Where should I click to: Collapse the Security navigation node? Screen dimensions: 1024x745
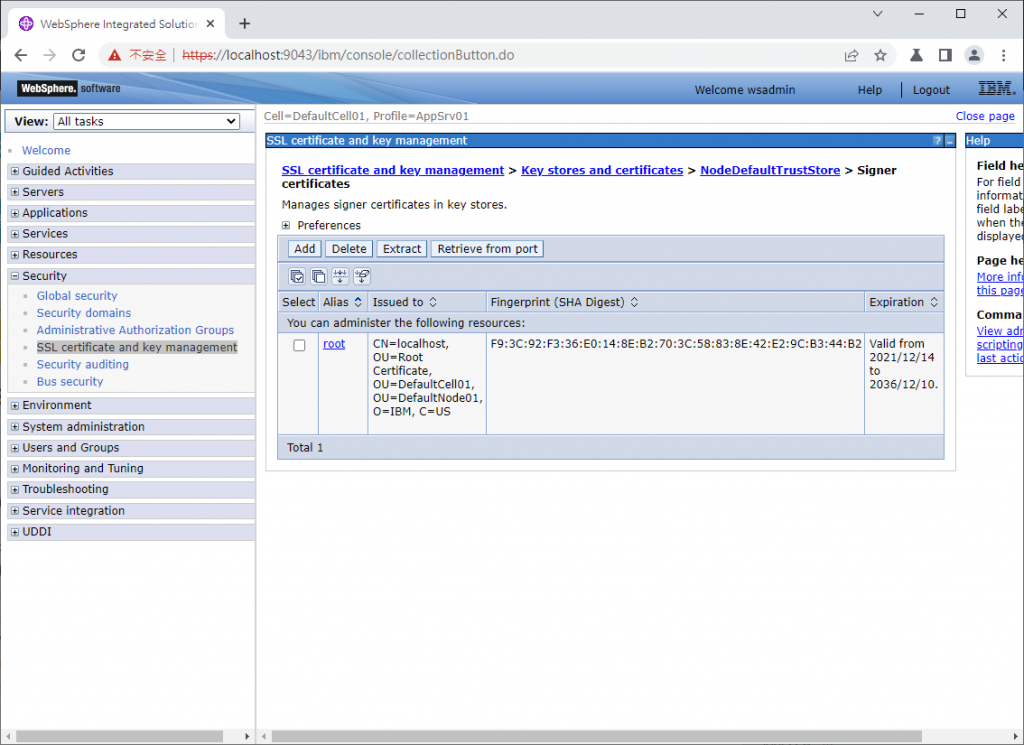15,276
